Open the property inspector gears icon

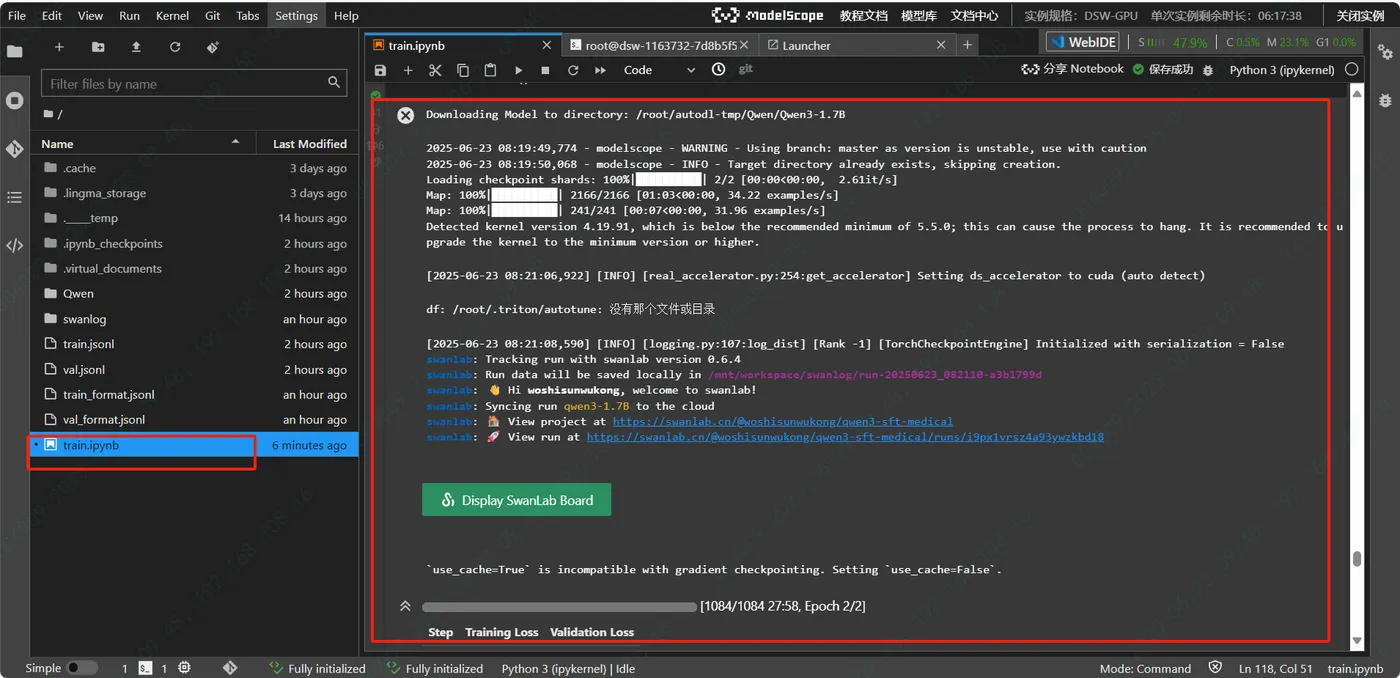point(1385,51)
